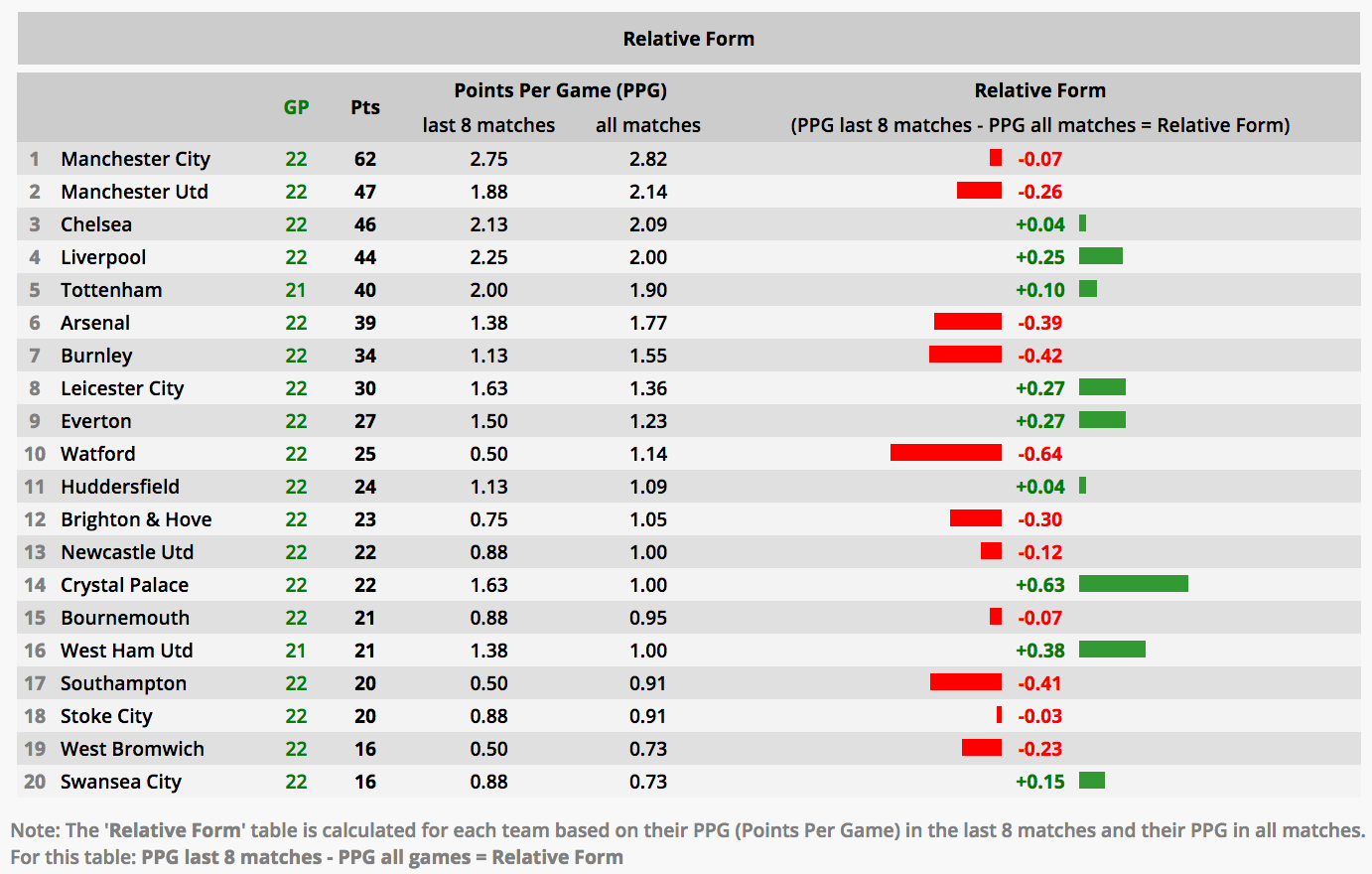1372x874 pixels.
Task: Open the Liverpool team link
Action: [103, 257]
